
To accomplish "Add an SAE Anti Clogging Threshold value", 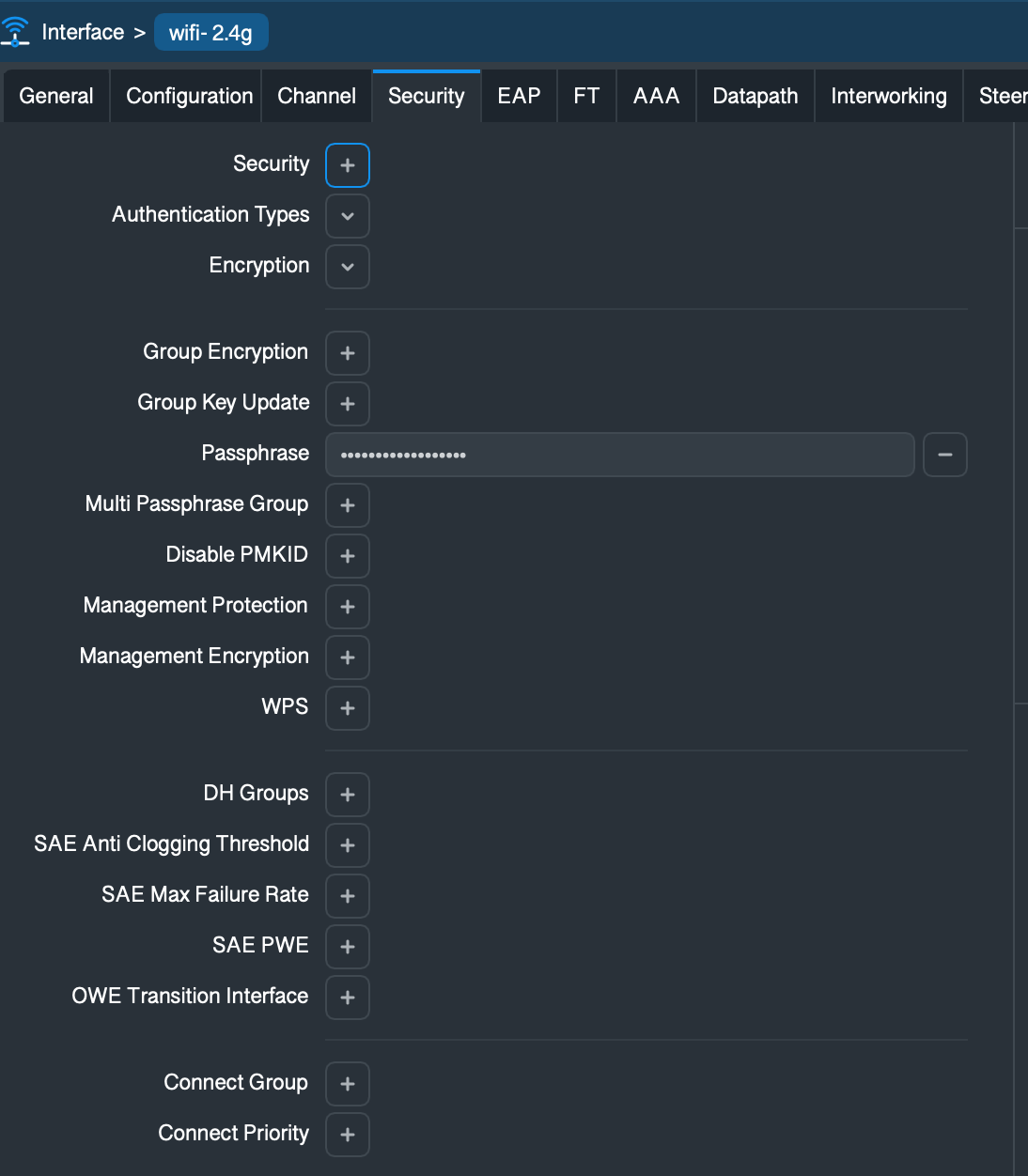I will (x=348, y=845).
